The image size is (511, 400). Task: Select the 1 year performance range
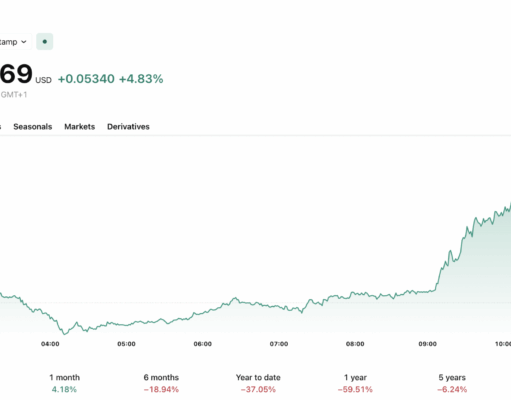click(x=355, y=383)
